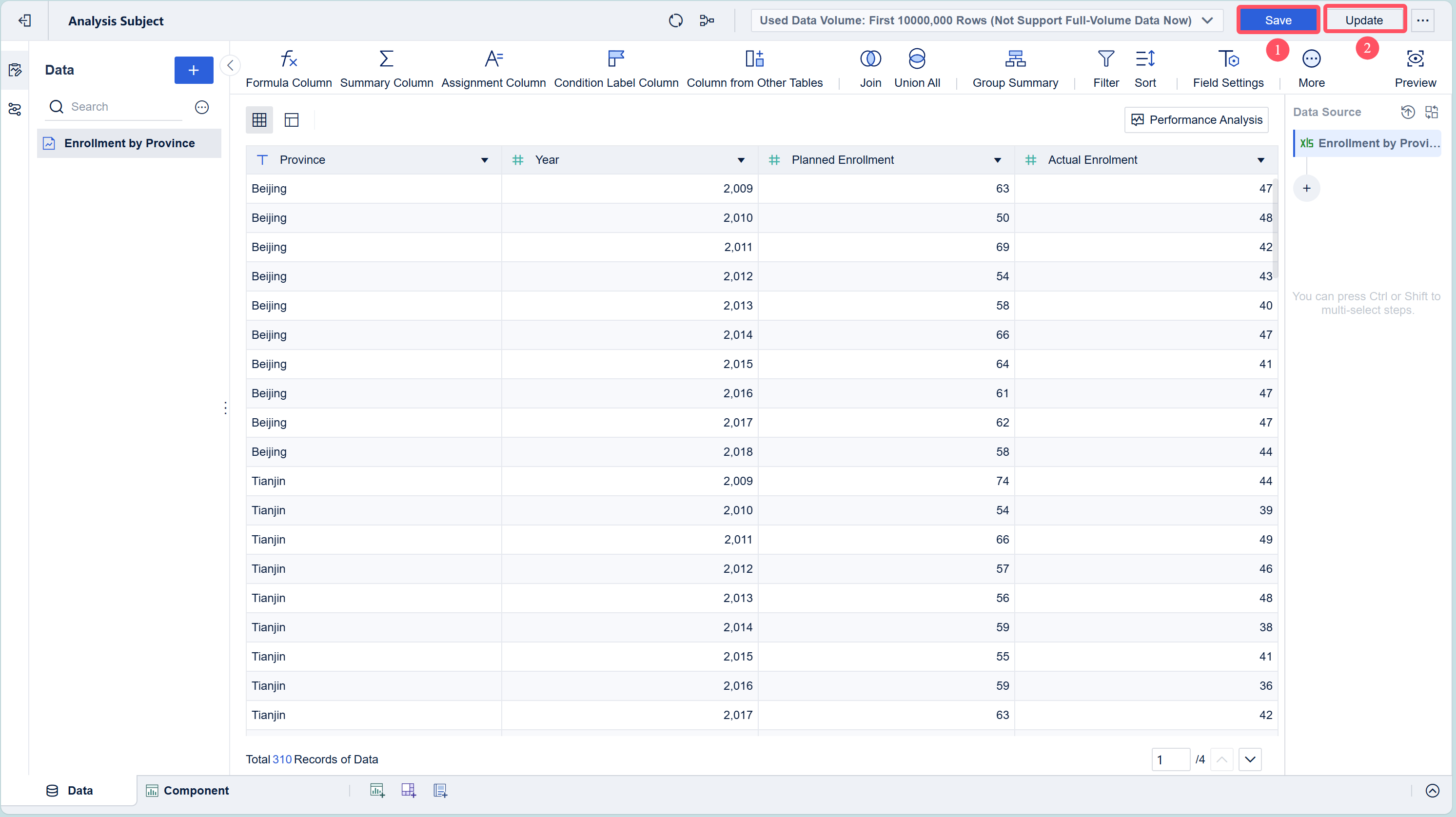Switch to structure layout view
Viewport: 1456px width, 817px height.
(291, 120)
